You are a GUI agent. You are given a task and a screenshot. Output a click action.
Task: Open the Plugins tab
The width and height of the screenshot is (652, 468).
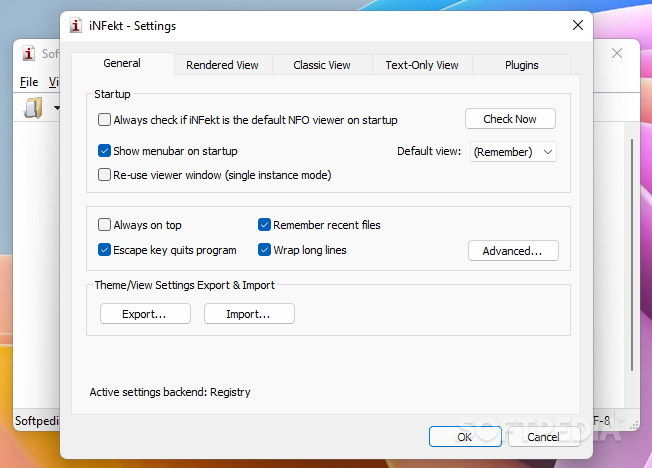coord(521,65)
